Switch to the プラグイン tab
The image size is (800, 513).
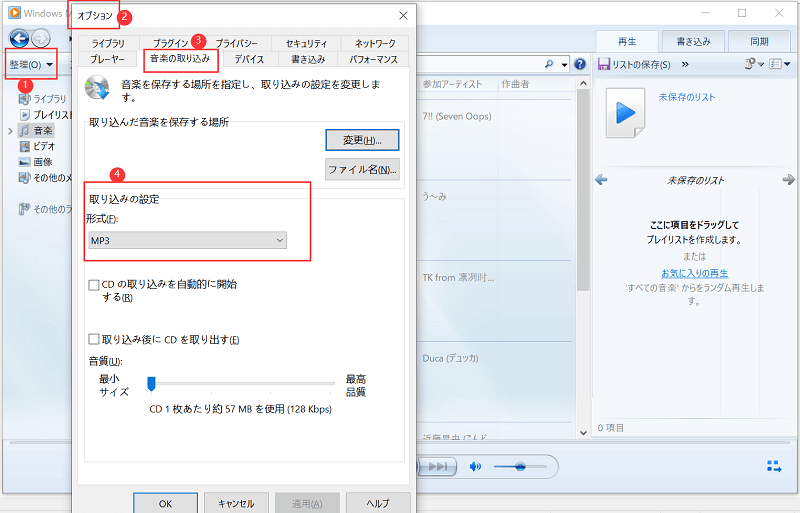pos(171,43)
